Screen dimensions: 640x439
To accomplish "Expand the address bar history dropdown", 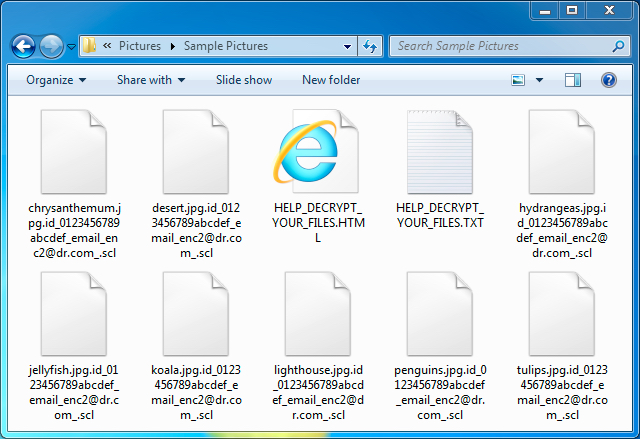I will coord(347,46).
